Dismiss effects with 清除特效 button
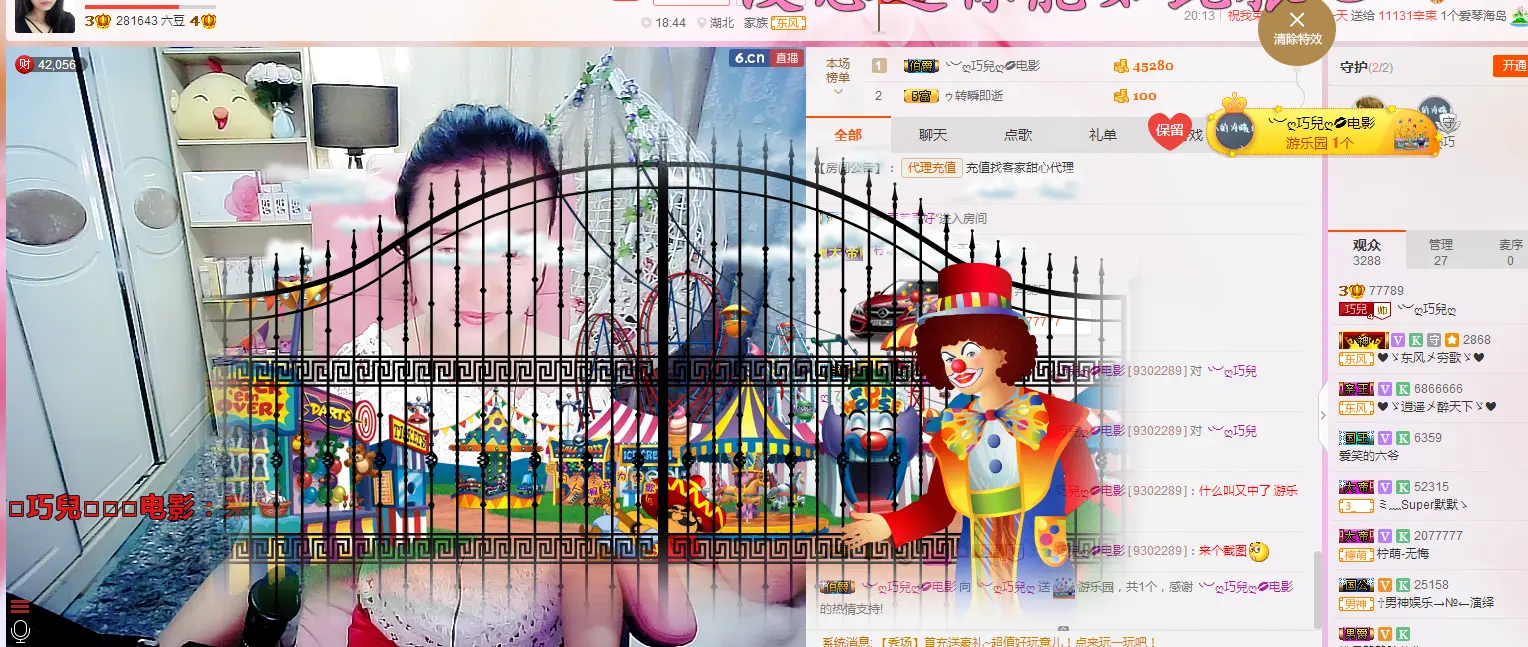The image size is (1528, 647). [1297, 28]
